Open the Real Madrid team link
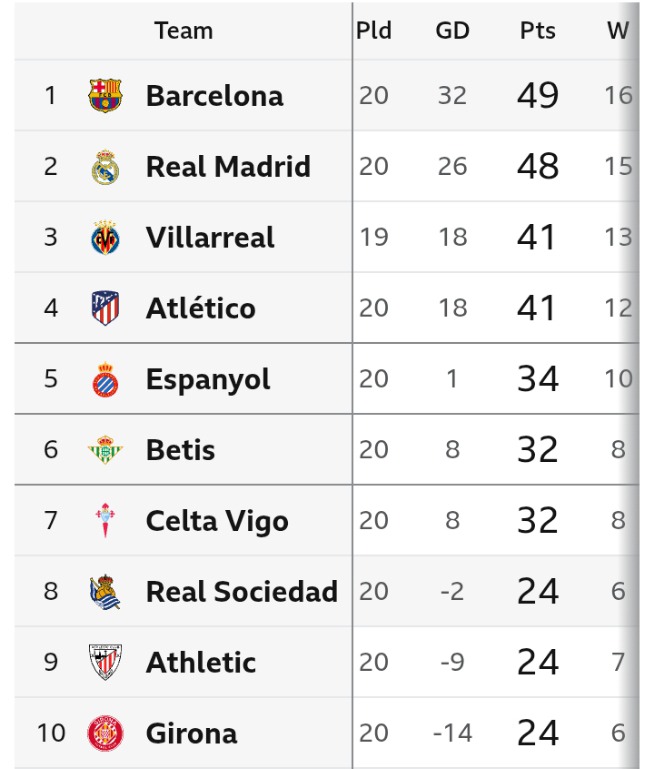Image resolution: width=654 pixels, height=769 pixels. [x=228, y=167]
